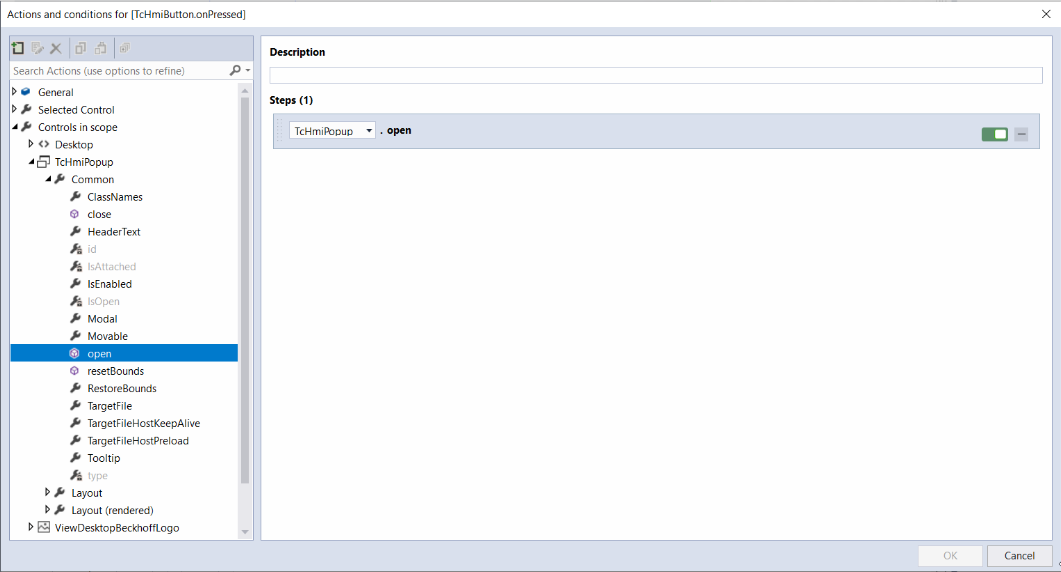Select the Modal property
This screenshot has height=572, width=1061.
pyautogui.click(x=102, y=319)
